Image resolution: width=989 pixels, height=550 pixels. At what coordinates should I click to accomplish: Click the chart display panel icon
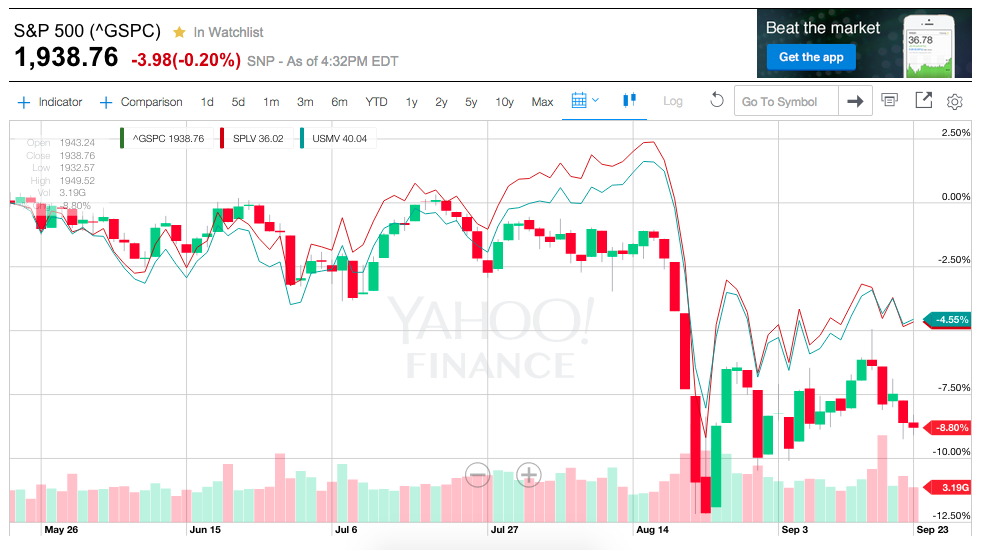tap(889, 100)
